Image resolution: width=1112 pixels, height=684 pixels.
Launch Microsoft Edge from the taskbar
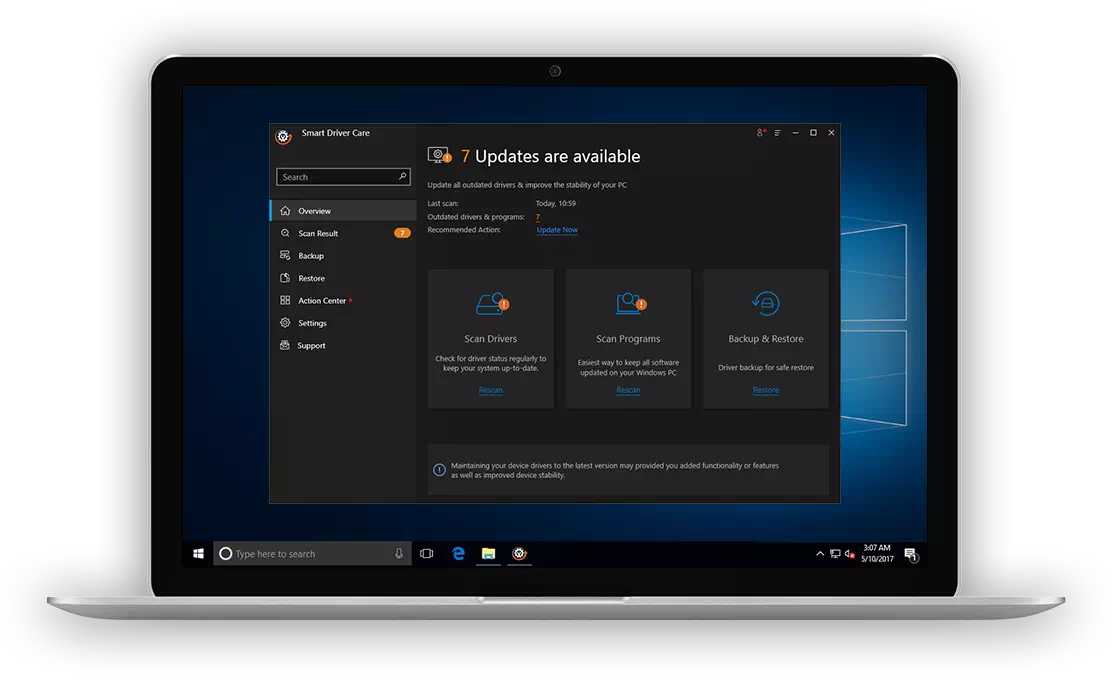458,553
